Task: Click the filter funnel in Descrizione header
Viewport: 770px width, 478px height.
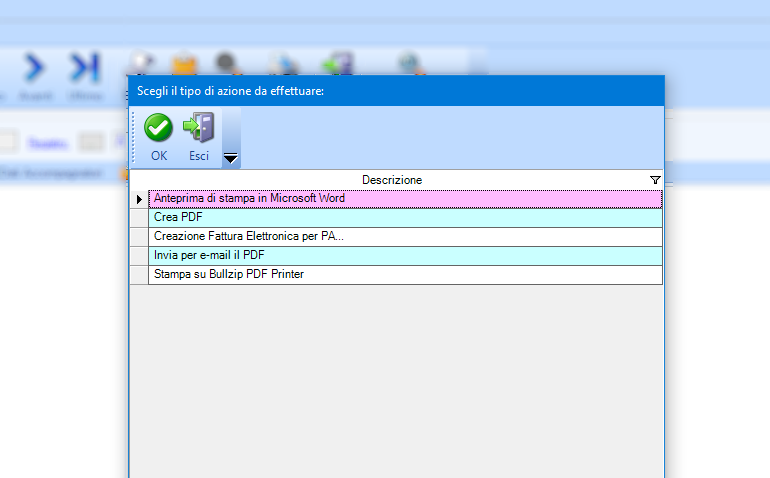Action: tap(655, 180)
